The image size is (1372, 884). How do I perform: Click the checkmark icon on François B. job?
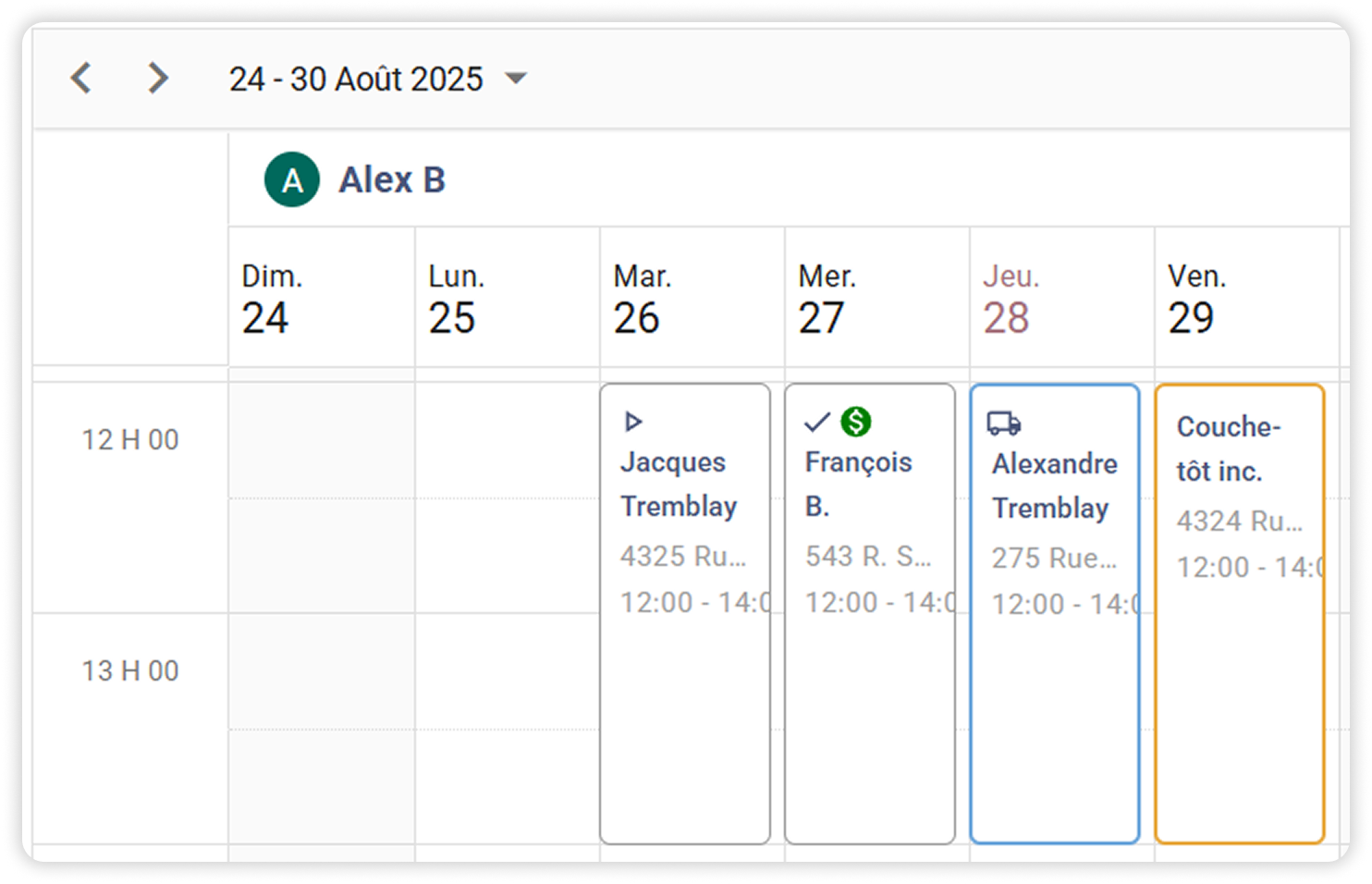(816, 423)
